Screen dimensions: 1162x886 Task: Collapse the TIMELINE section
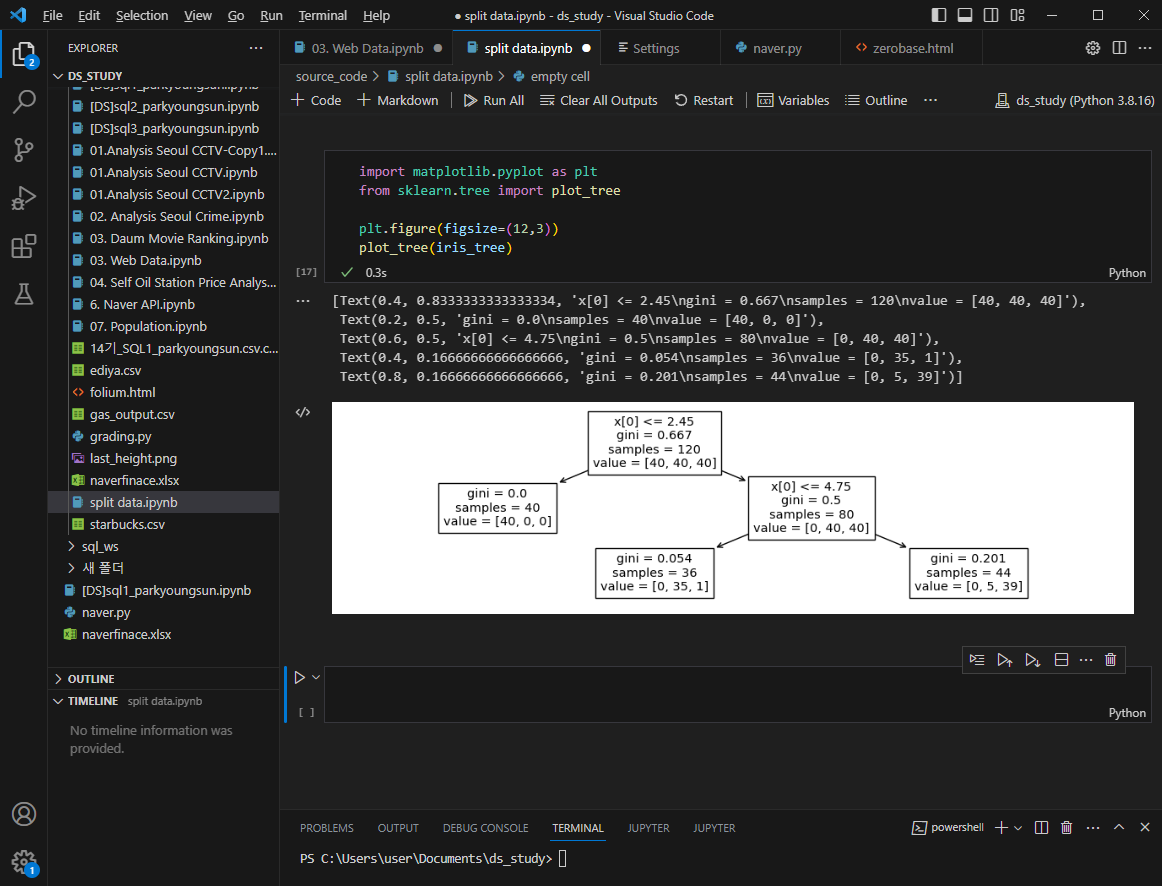(163, 701)
